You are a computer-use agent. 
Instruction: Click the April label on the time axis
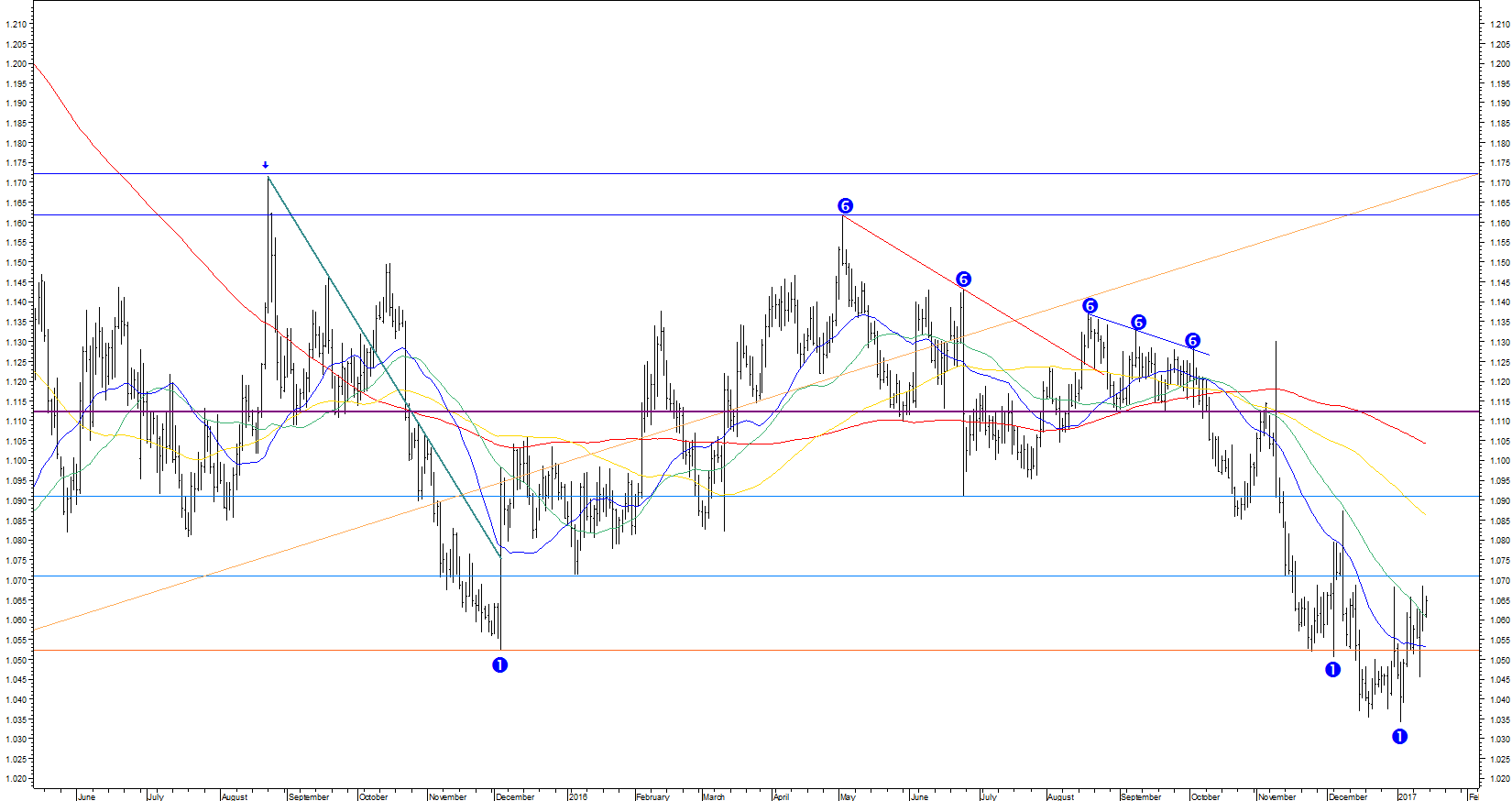(781, 796)
